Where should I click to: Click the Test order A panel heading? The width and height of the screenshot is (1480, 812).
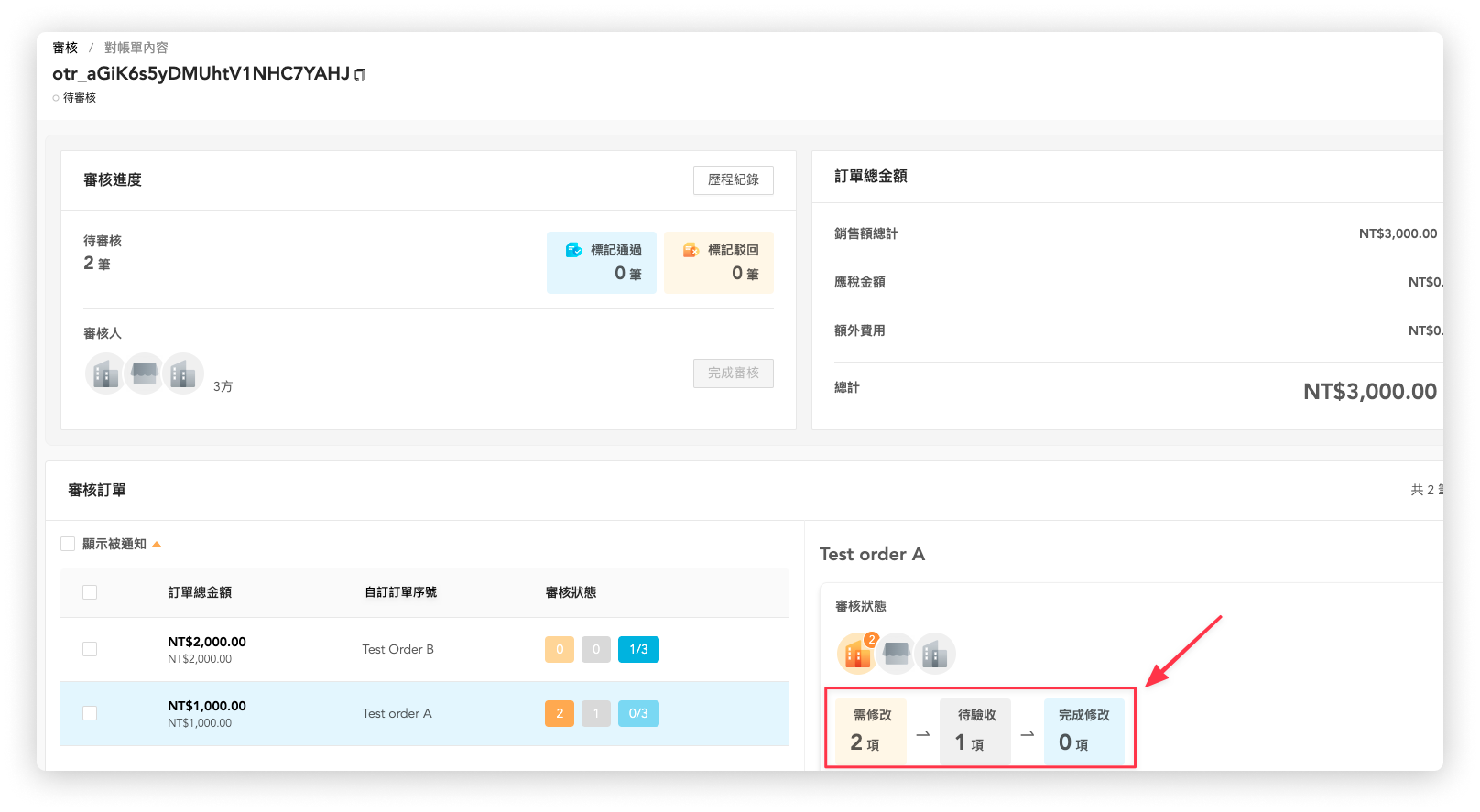[x=872, y=554]
